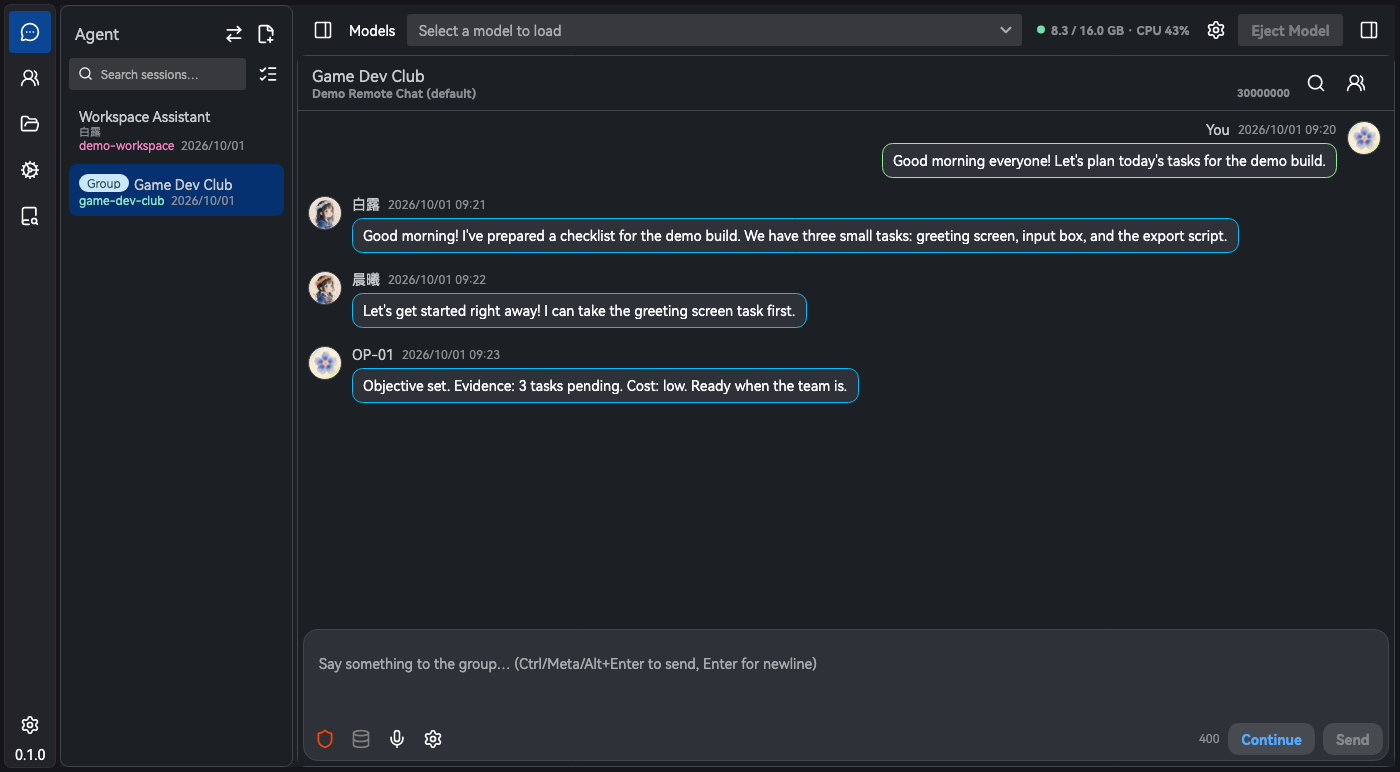Create a new session with the new-file icon
Screen dimensions: 1400x772
coord(266,34)
